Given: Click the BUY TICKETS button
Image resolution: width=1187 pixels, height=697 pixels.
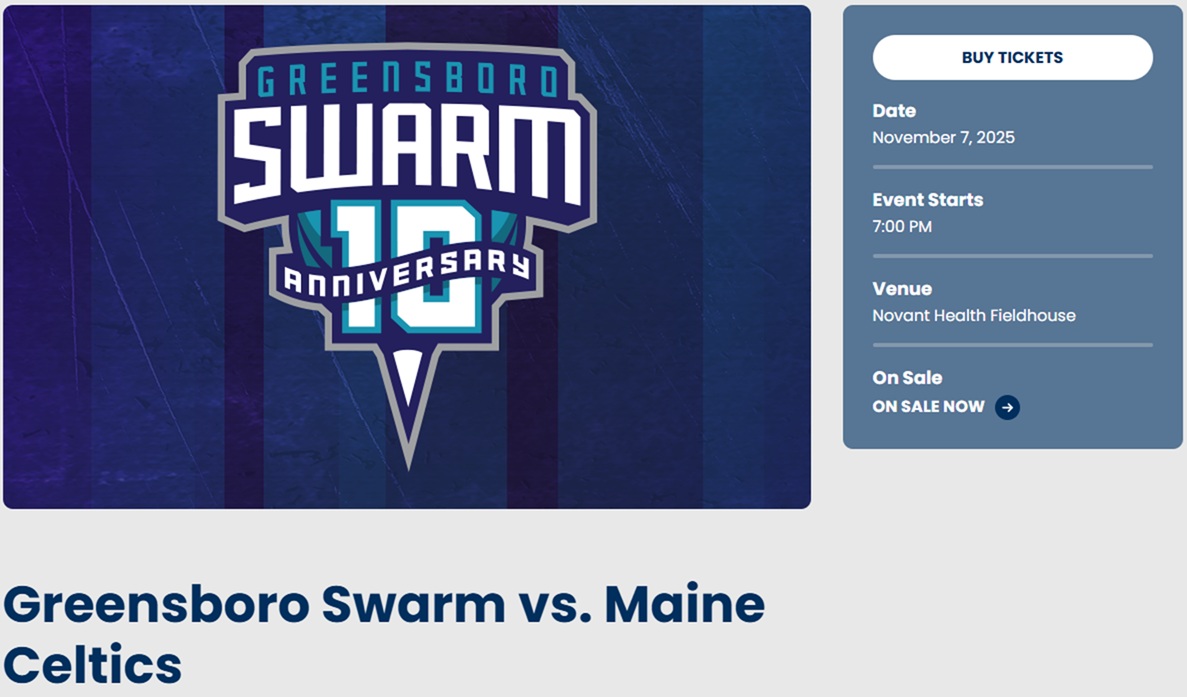Looking at the screenshot, I should [1012, 58].
